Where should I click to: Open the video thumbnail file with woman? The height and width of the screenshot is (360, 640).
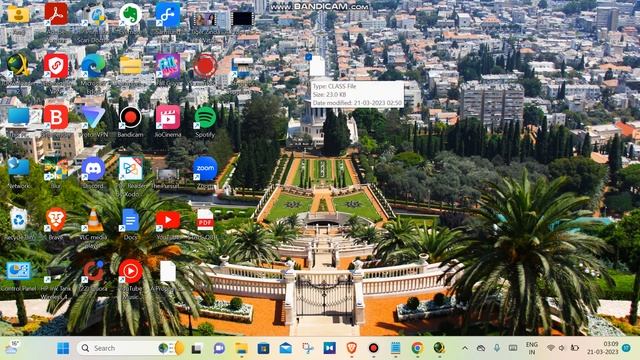(205, 18)
